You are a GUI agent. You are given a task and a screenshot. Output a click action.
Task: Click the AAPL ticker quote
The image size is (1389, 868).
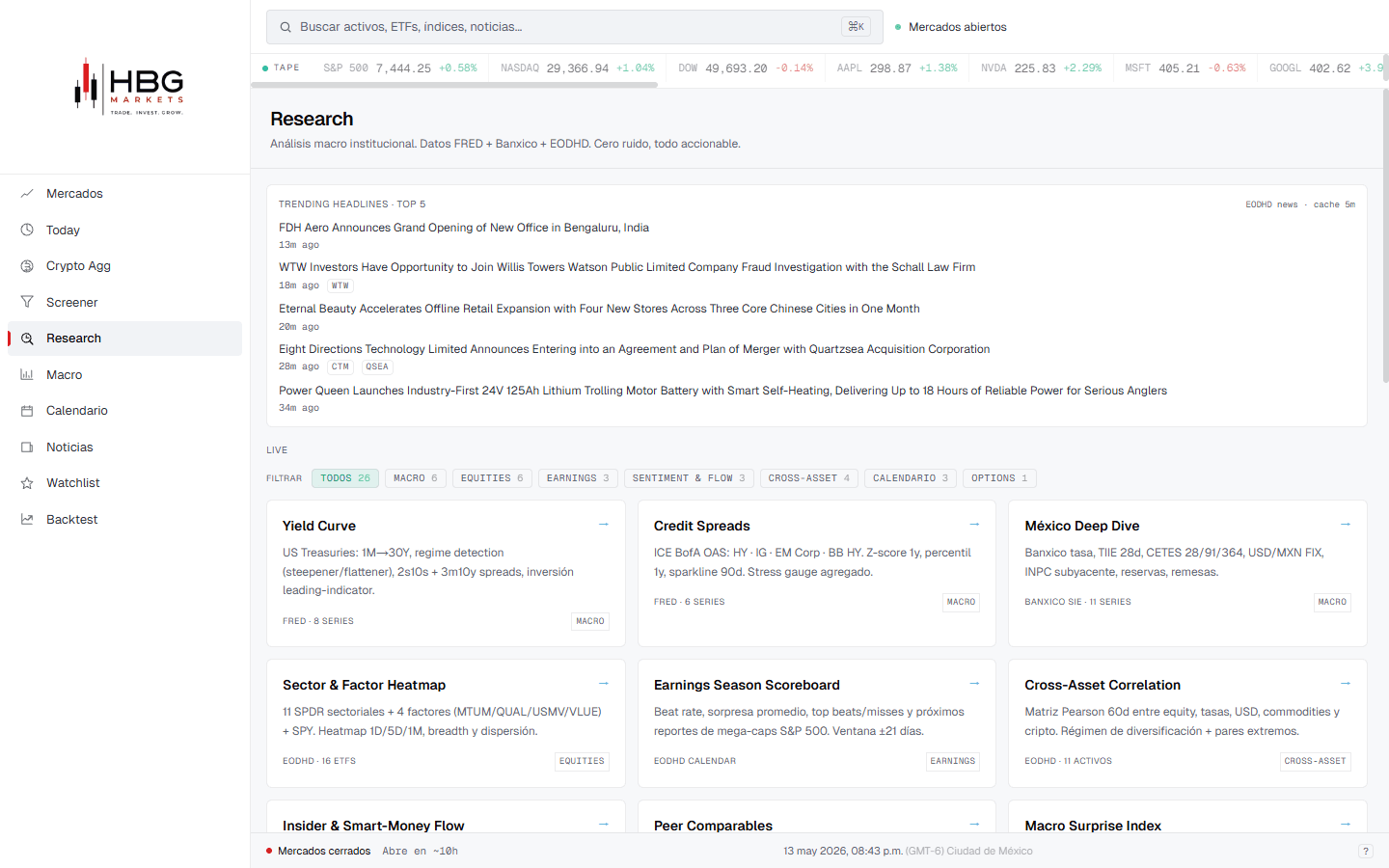pyautogui.click(x=897, y=68)
